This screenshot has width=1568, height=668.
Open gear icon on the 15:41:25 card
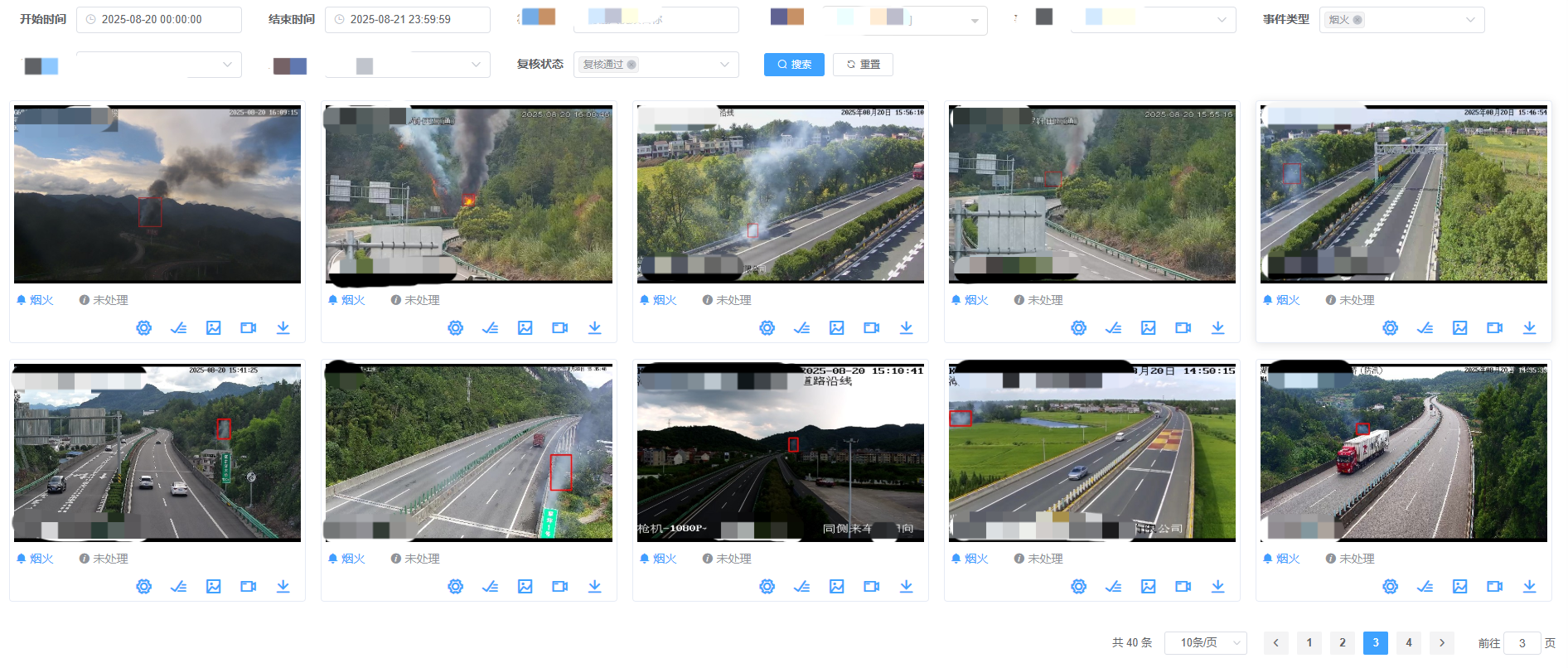[144, 587]
